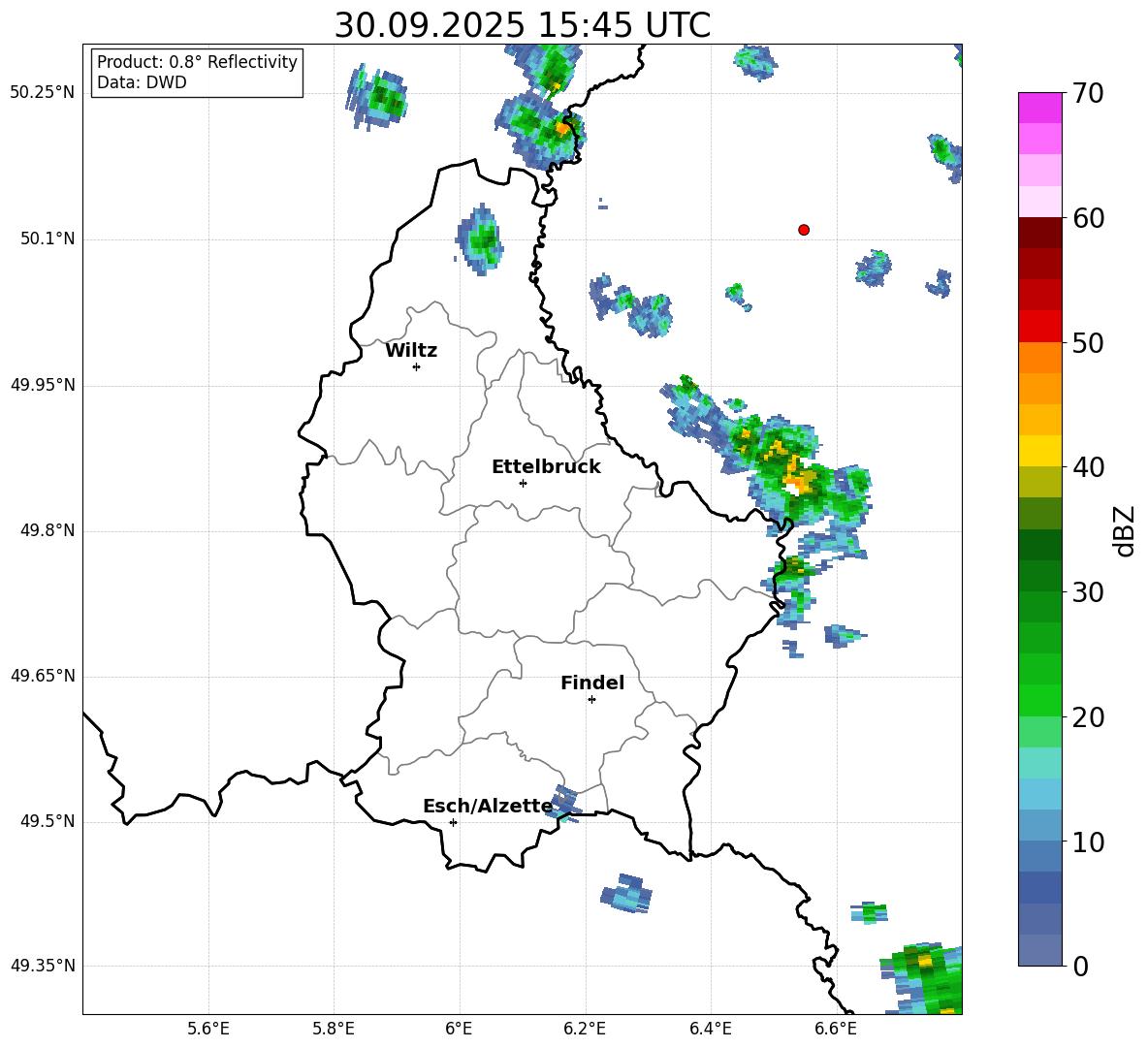Viewport: 1148px width, 1048px height.
Task: Click the 60 tick label on colorbar
Action: [x=1088, y=218]
